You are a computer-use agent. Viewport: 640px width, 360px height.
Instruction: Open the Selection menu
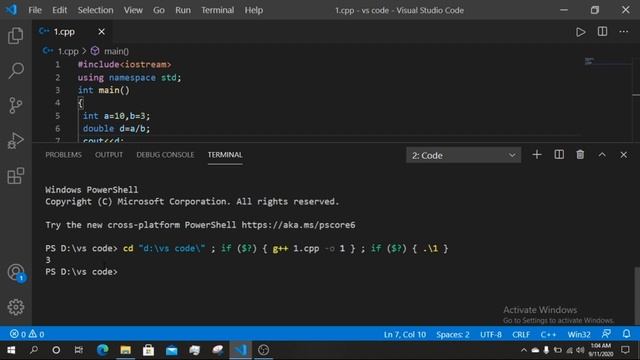pyautogui.click(x=96, y=10)
